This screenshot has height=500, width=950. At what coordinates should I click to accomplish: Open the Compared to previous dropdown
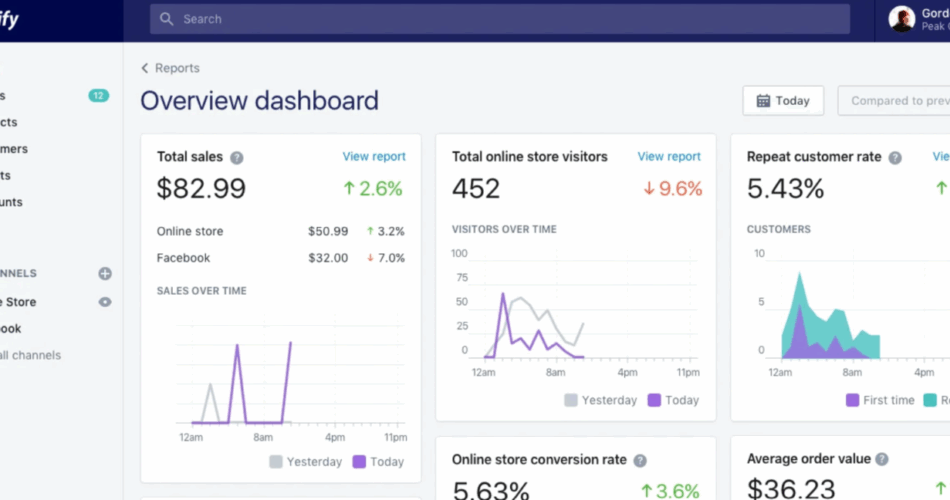tap(897, 101)
